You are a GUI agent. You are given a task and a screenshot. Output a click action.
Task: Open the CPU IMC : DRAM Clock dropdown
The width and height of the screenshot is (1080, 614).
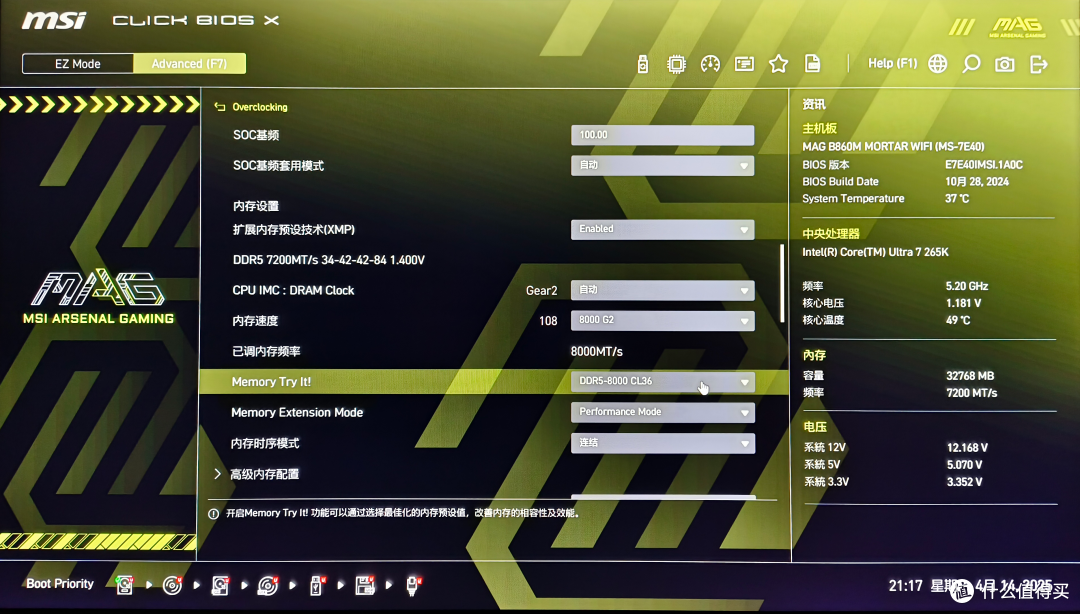point(663,290)
